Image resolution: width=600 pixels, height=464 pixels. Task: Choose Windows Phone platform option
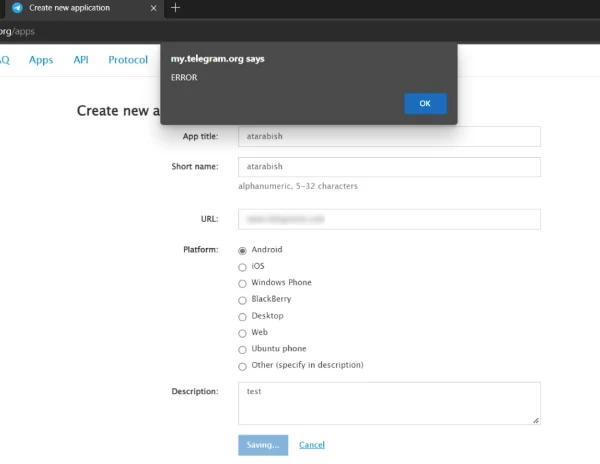coord(242,283)
